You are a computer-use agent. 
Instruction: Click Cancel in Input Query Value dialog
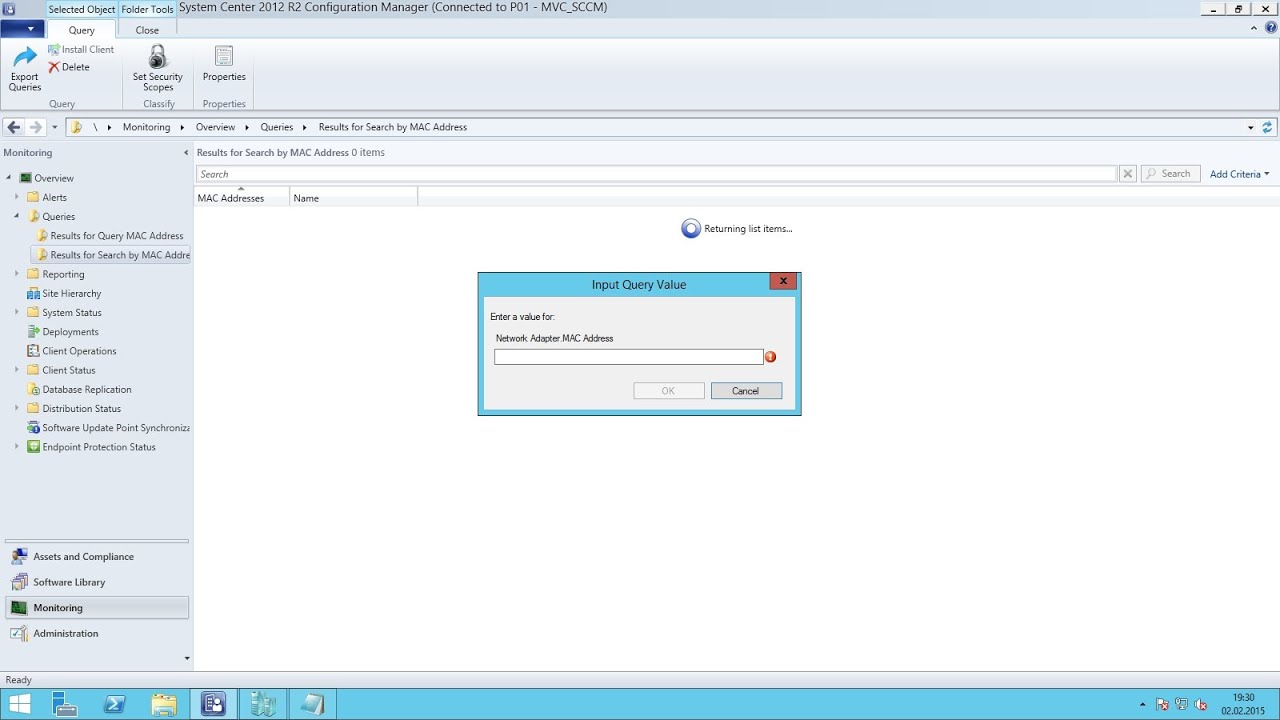[x=746, y=391]
